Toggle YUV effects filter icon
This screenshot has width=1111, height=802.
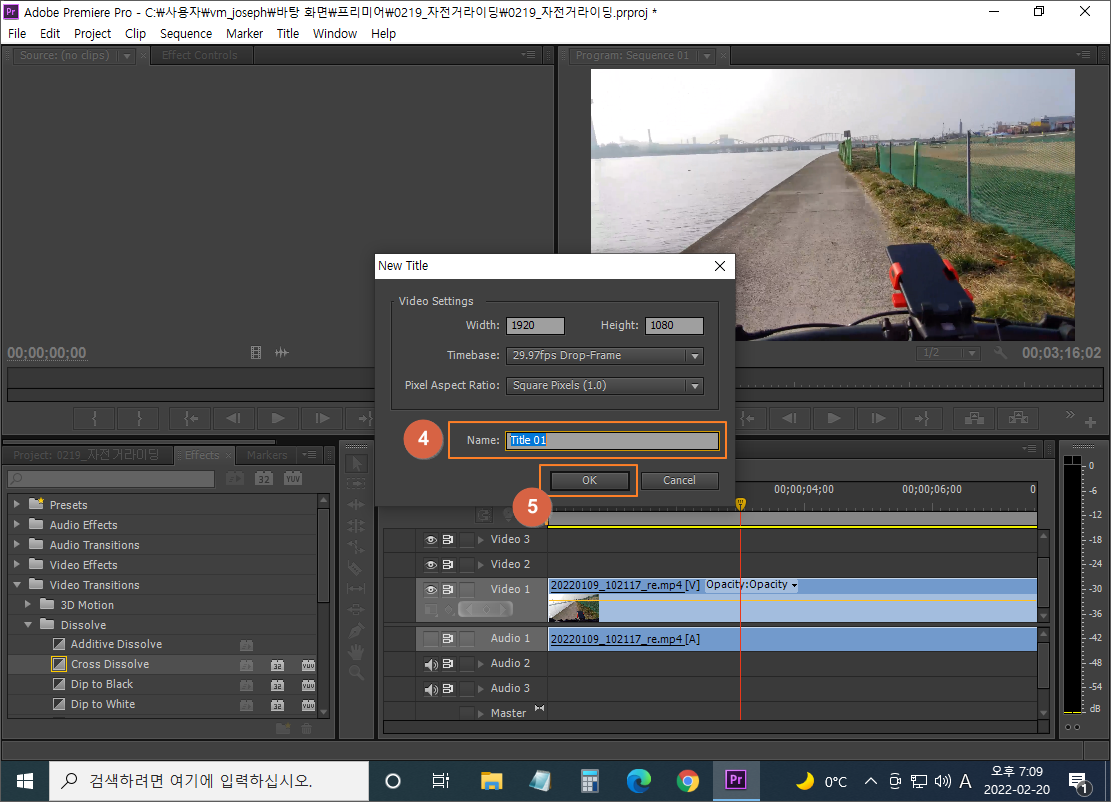tap(293, 478)
